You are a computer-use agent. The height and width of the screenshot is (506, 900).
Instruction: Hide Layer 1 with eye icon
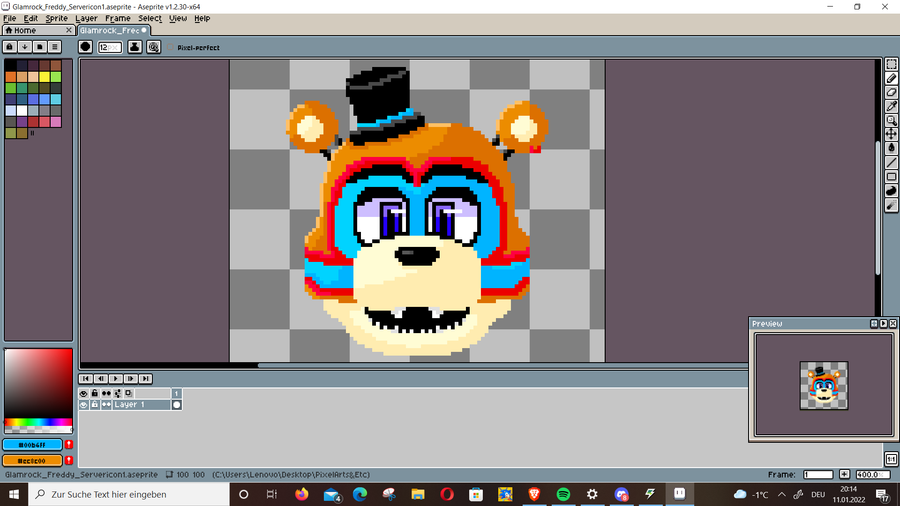[x=84, y=405]
